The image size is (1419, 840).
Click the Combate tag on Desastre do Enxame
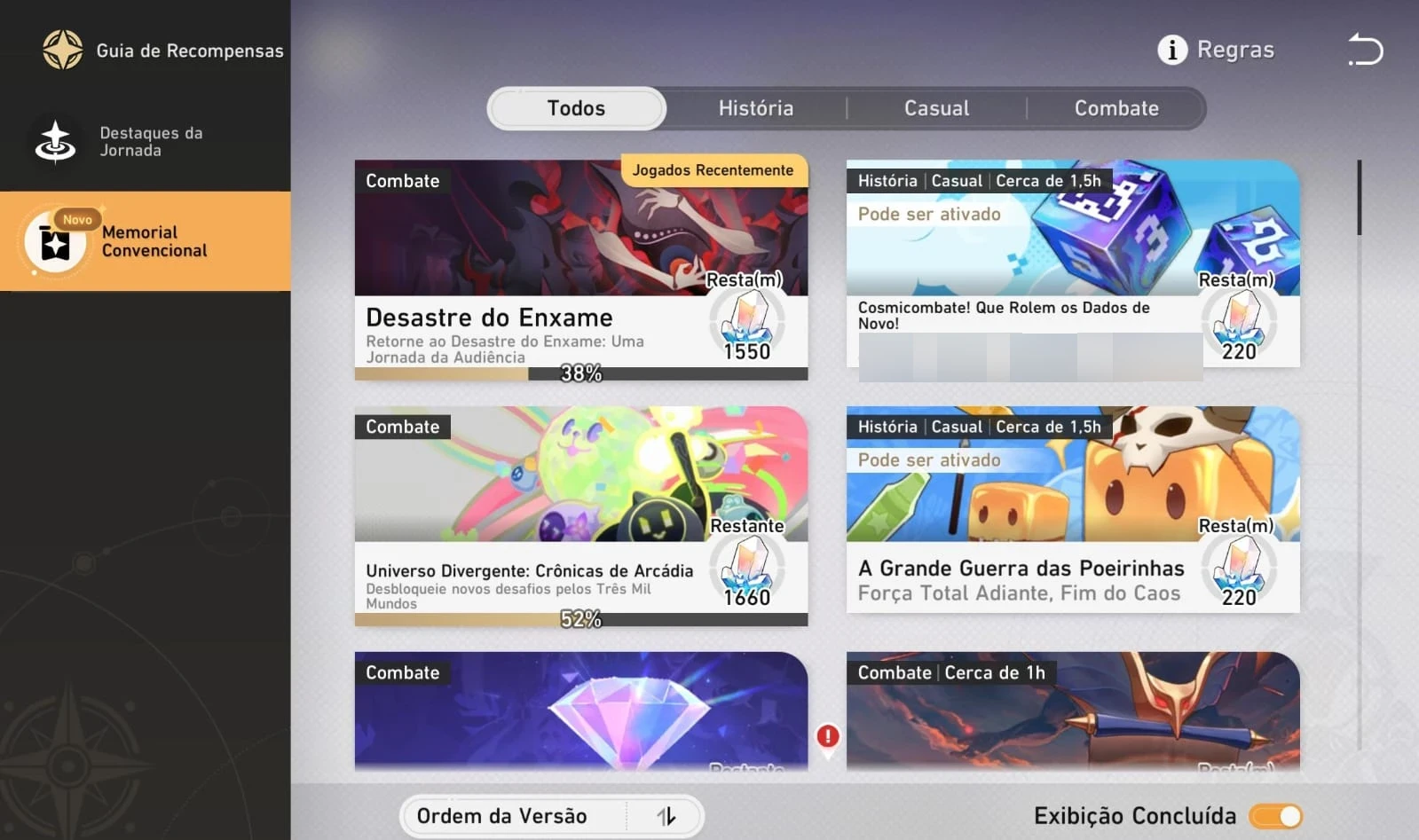[403, 181]
